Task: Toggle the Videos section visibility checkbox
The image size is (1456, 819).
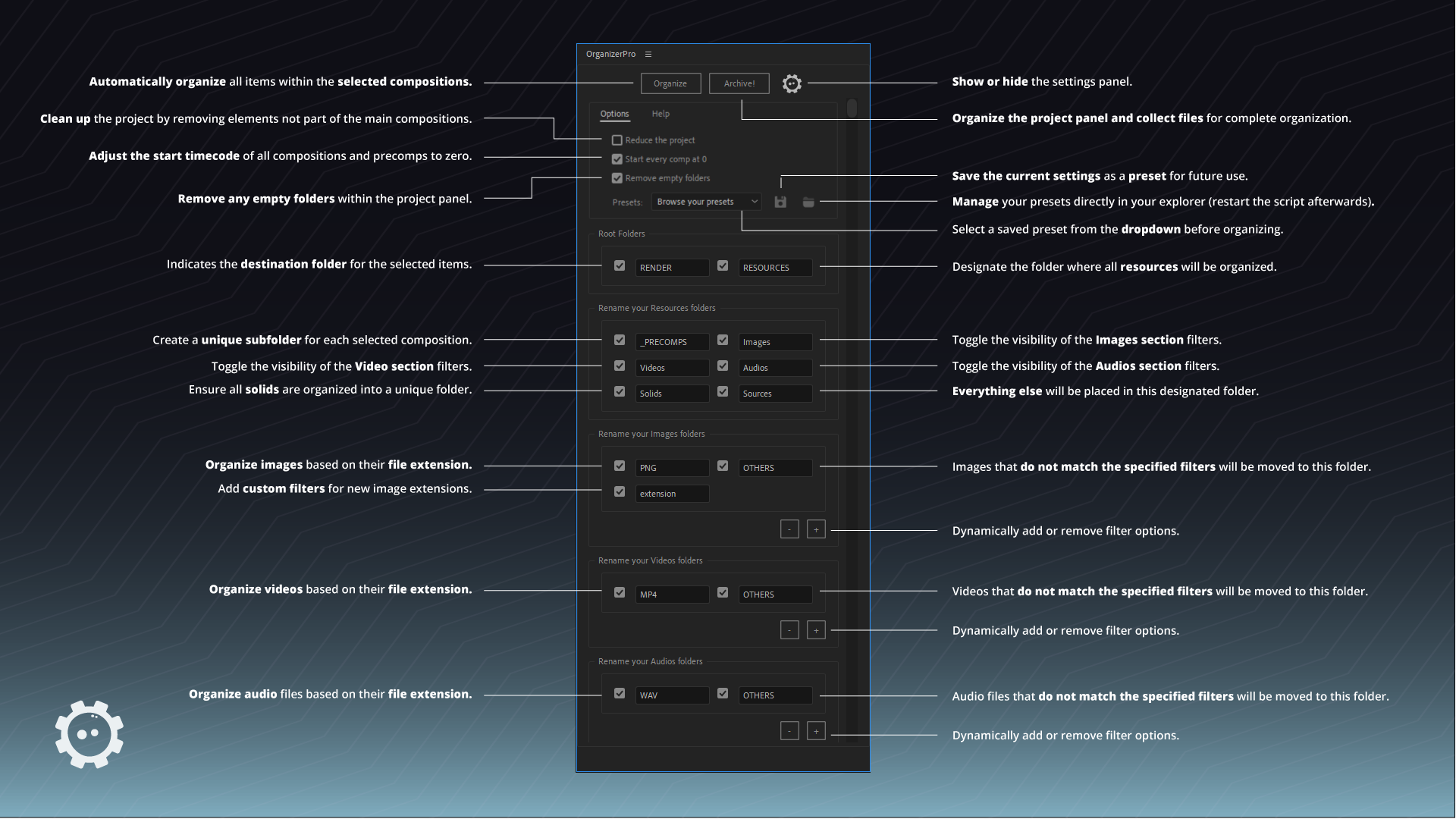Action: tap(620, 366)
